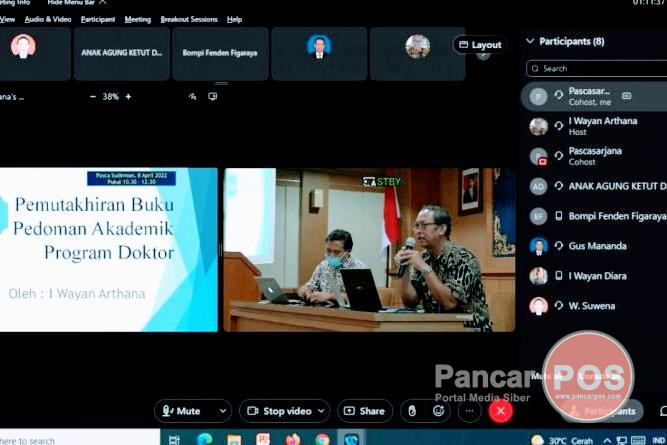Expand video options arrow beside Stop video
The image size is (667, 445).
(320, 411)
